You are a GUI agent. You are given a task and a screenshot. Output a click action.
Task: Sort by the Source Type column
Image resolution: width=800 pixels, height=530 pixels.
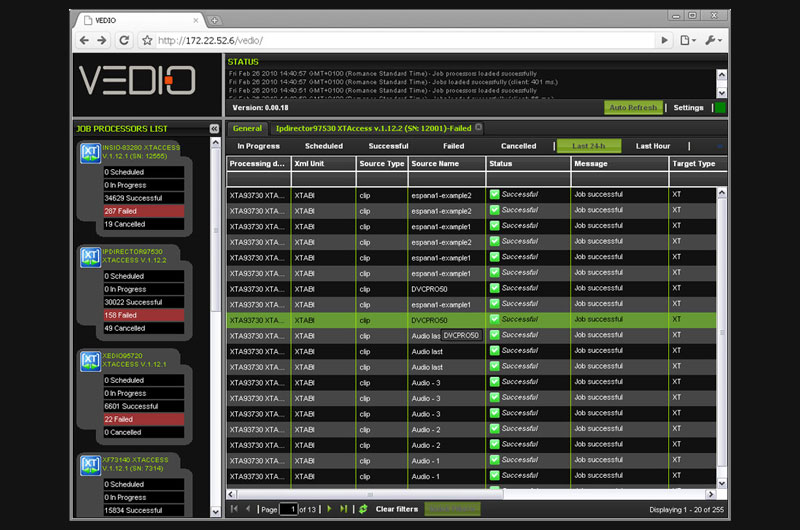382,164
